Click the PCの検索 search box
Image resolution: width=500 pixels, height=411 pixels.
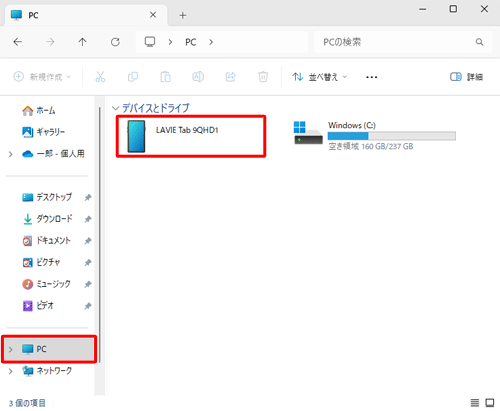point(403,42)
